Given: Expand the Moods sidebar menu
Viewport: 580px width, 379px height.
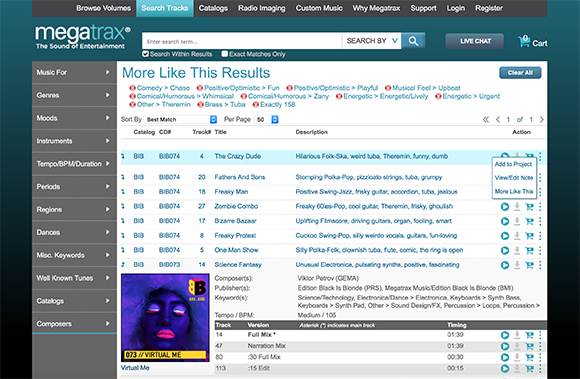Looking at the screenshot, I should tap(74, 118).
